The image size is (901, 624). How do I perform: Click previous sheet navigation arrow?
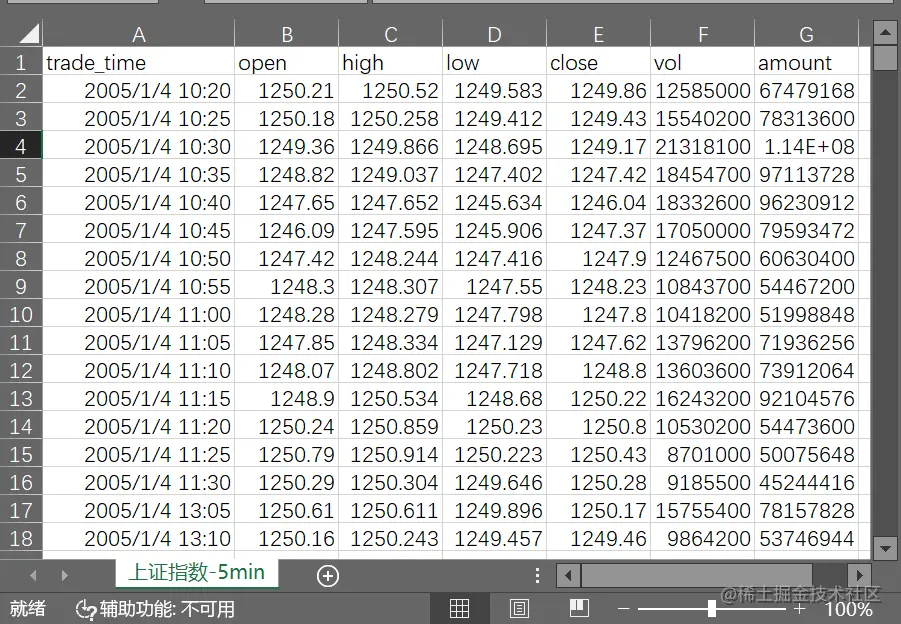tap(33, 575)
